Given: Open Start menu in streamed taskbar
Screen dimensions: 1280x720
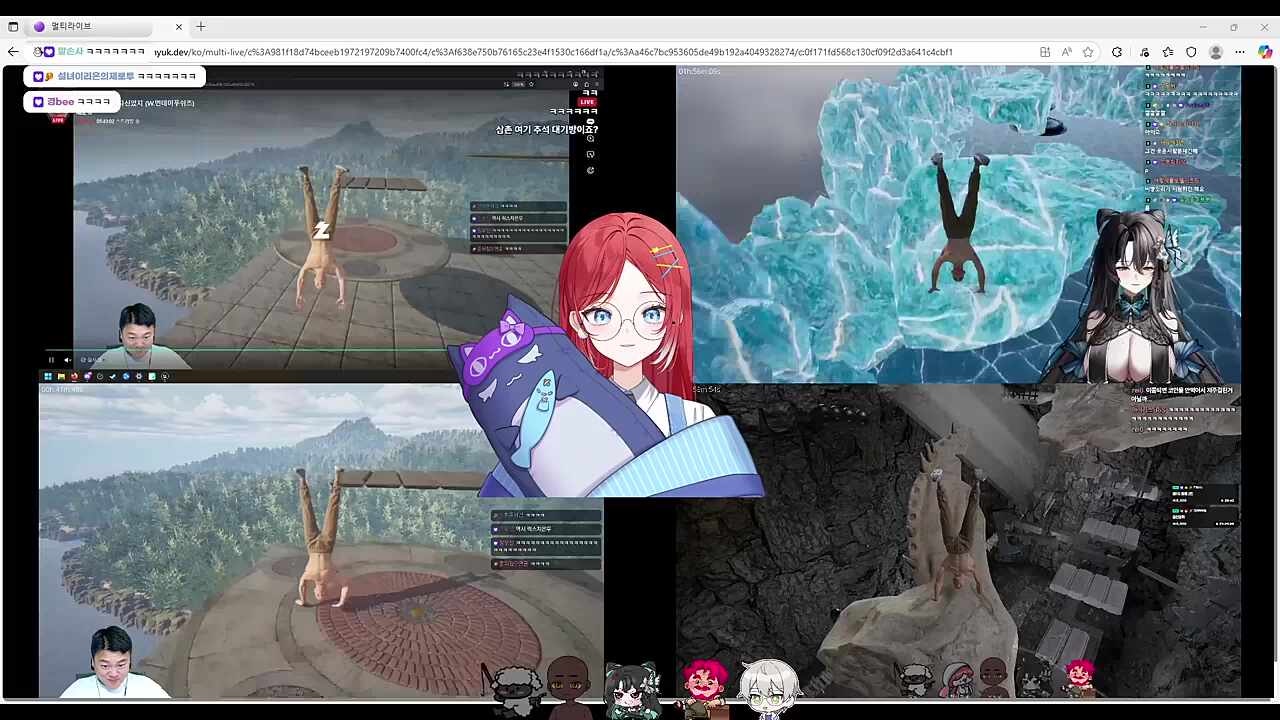Looking at the screenshot, I should click(x=46, y=377).
